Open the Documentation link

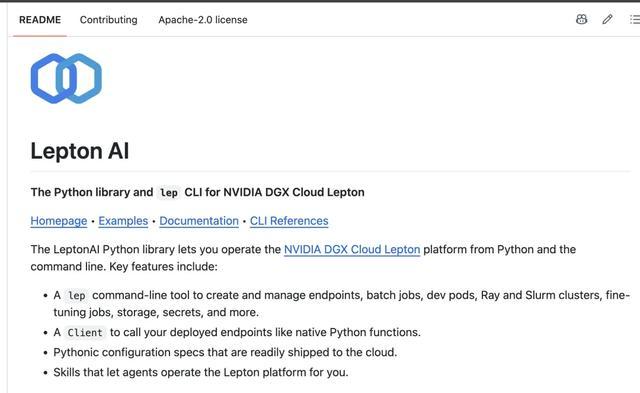tap(199, 221)
